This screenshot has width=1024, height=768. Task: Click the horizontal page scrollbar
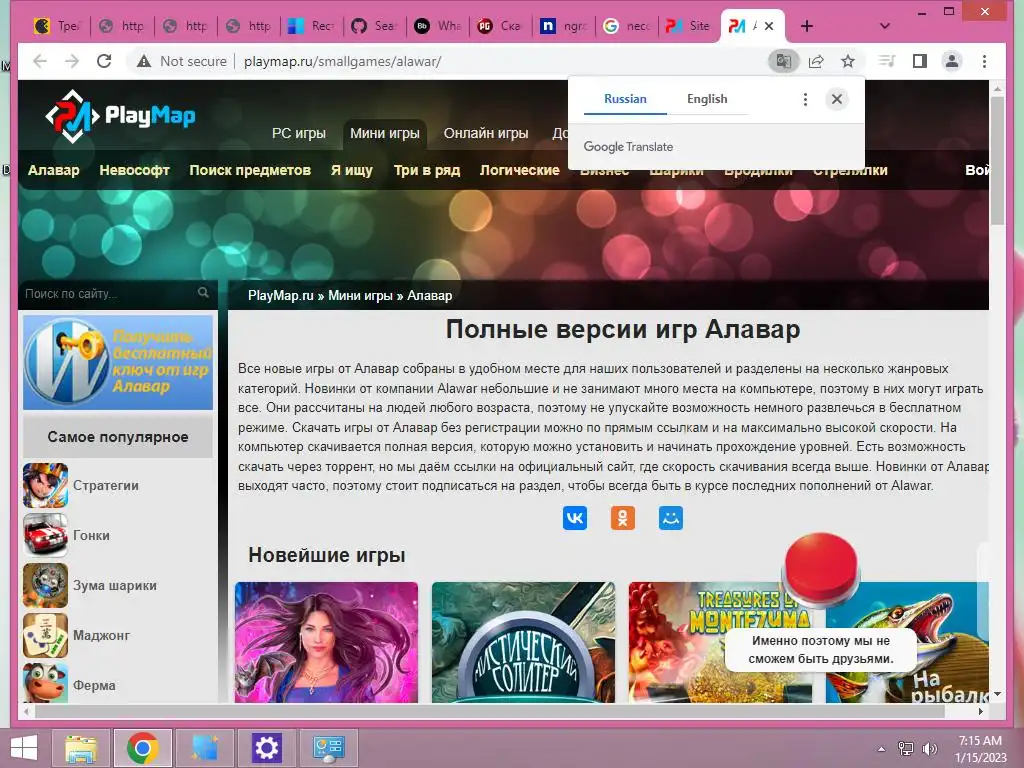490,711
